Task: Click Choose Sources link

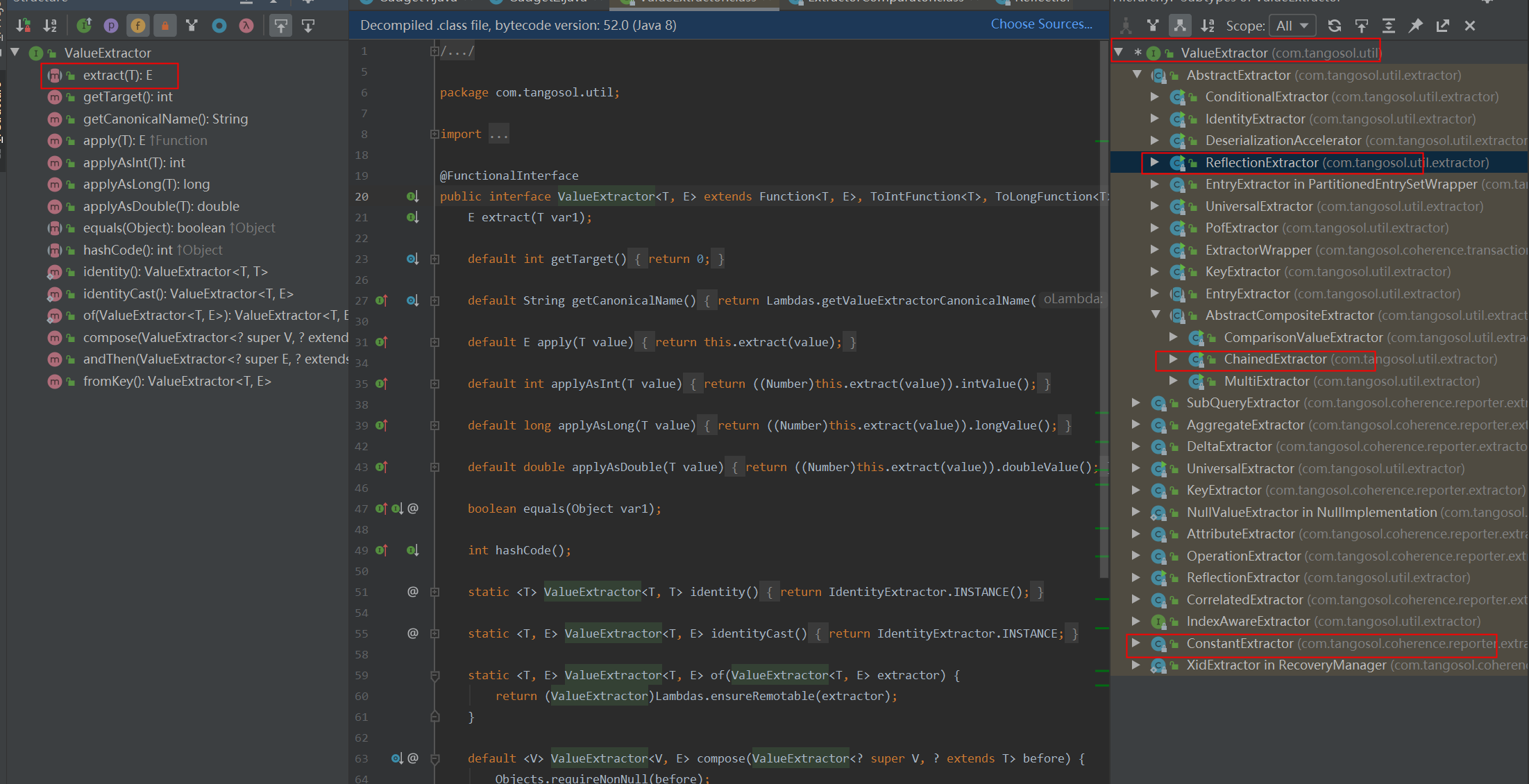Action: (x=1041, y=24)
